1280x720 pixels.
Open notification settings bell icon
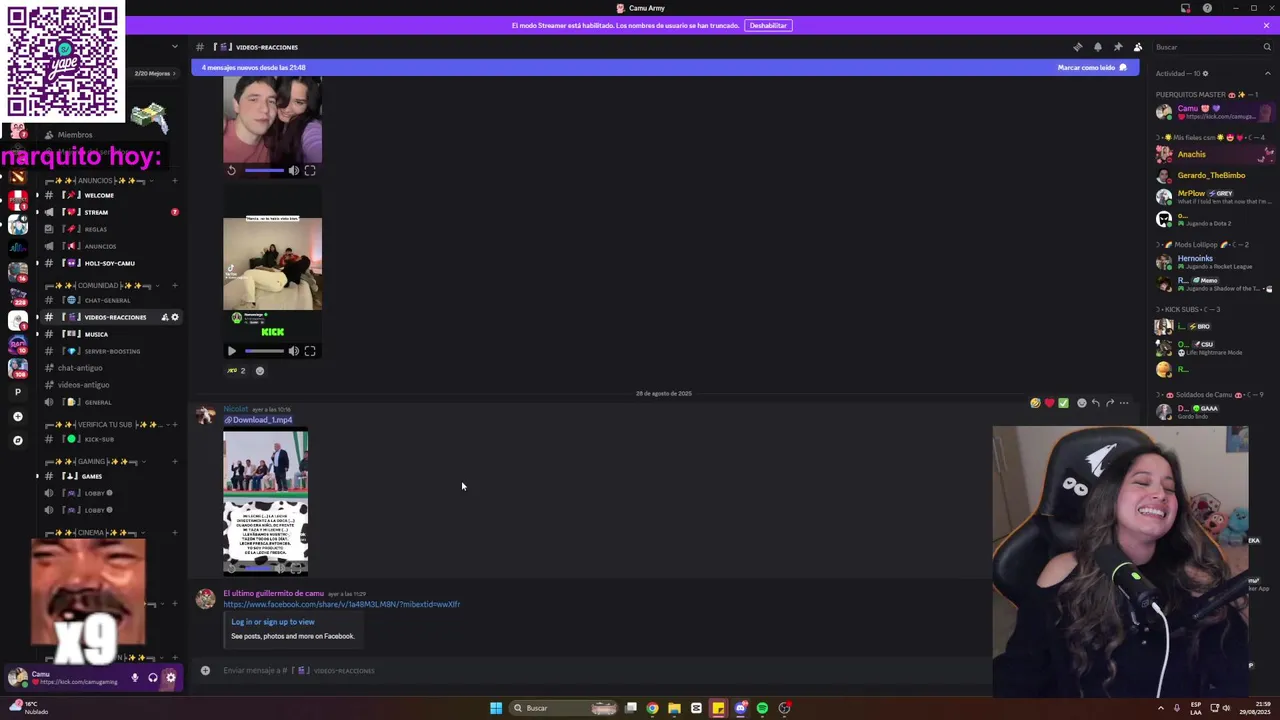pos(1097,47)
